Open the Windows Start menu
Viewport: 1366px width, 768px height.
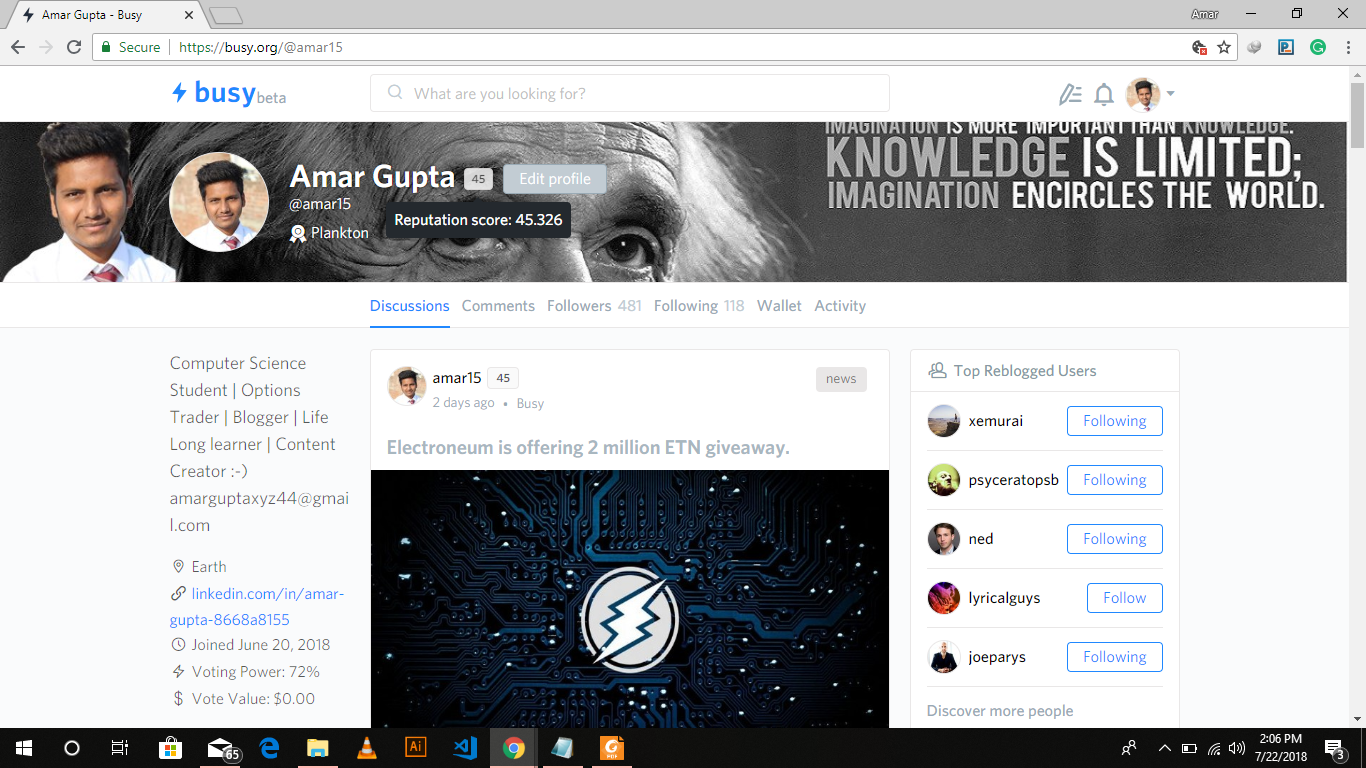pos(24,748)
